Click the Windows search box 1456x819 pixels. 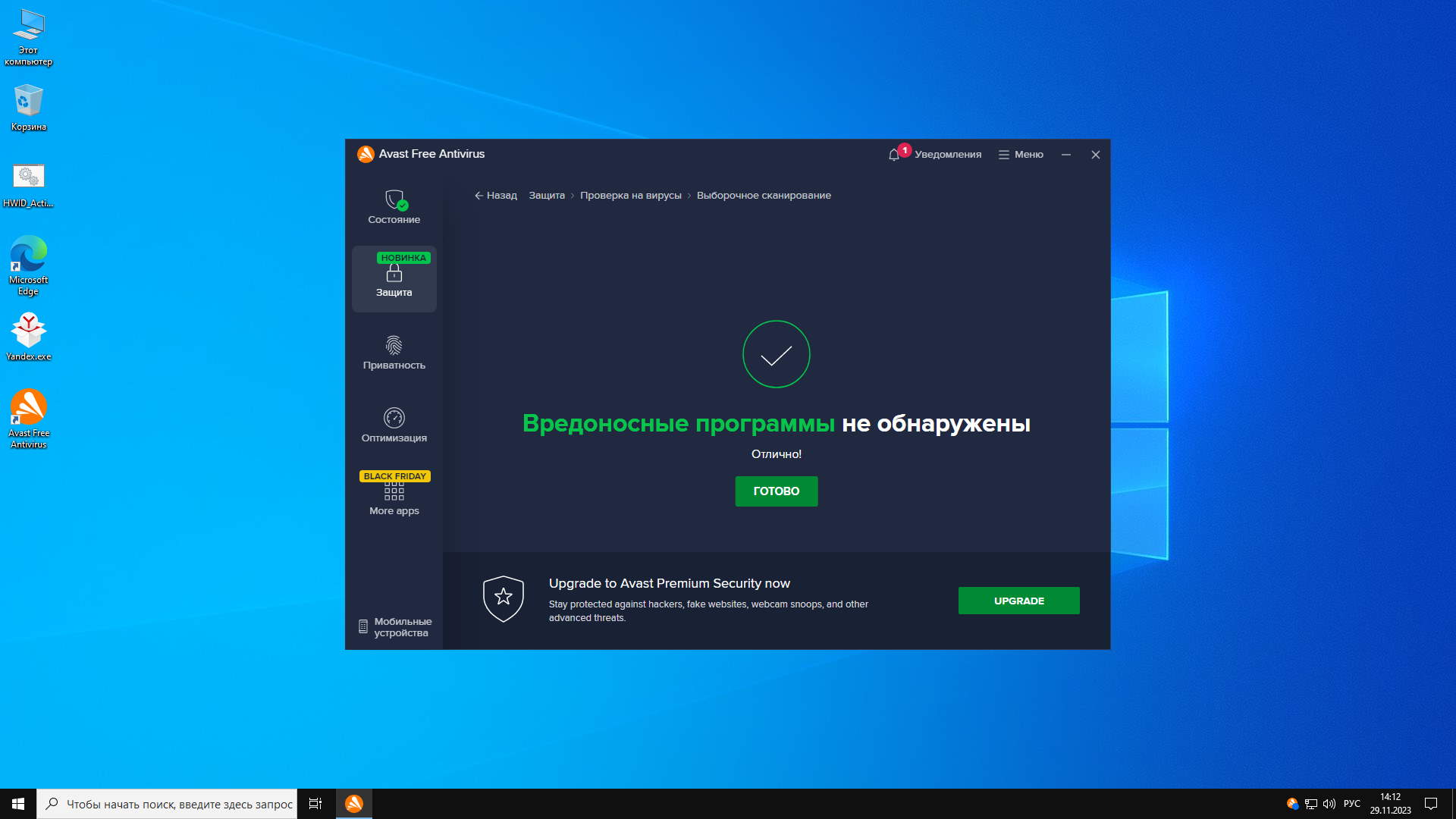167,804
